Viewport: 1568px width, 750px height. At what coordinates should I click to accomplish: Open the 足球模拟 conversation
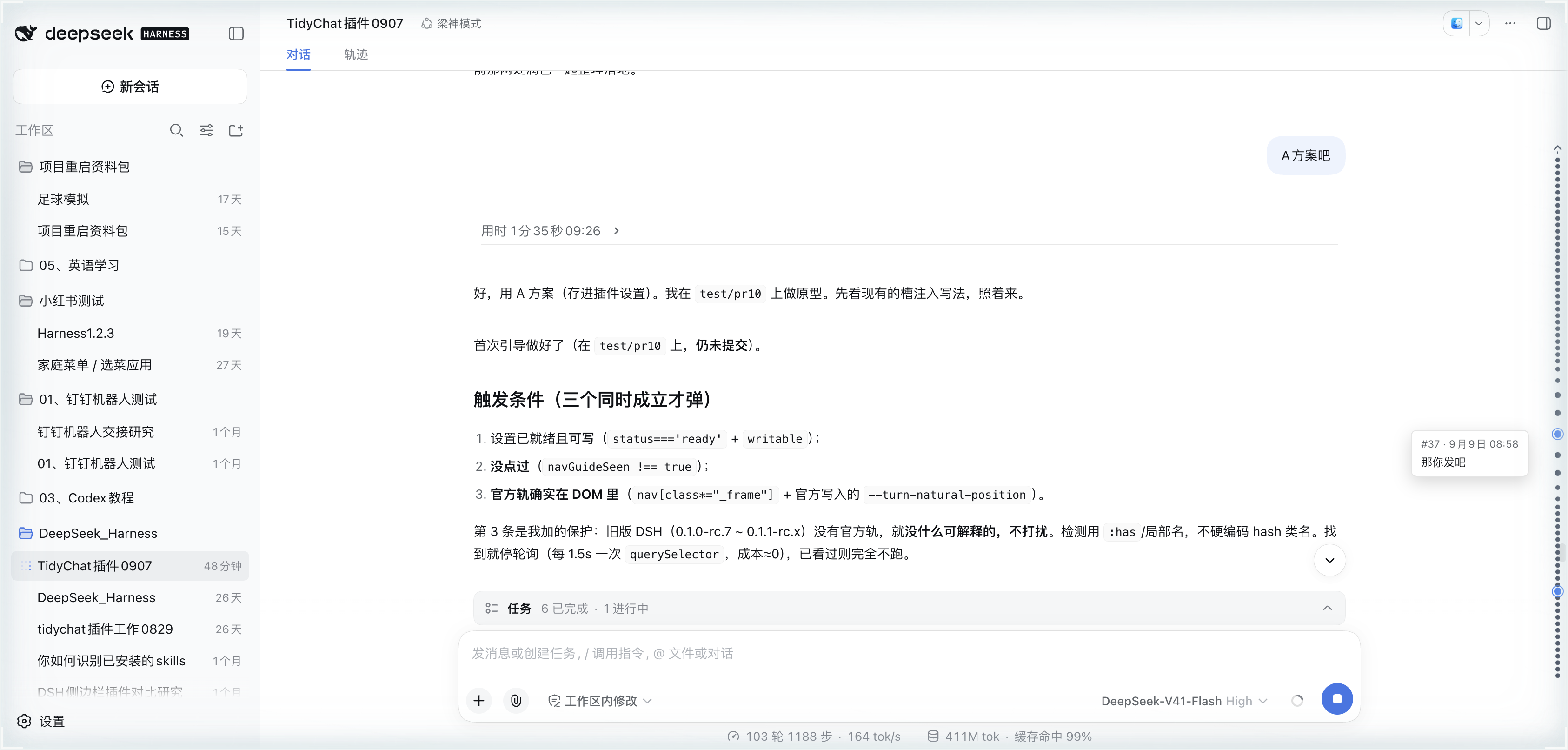tap(130, 199)
